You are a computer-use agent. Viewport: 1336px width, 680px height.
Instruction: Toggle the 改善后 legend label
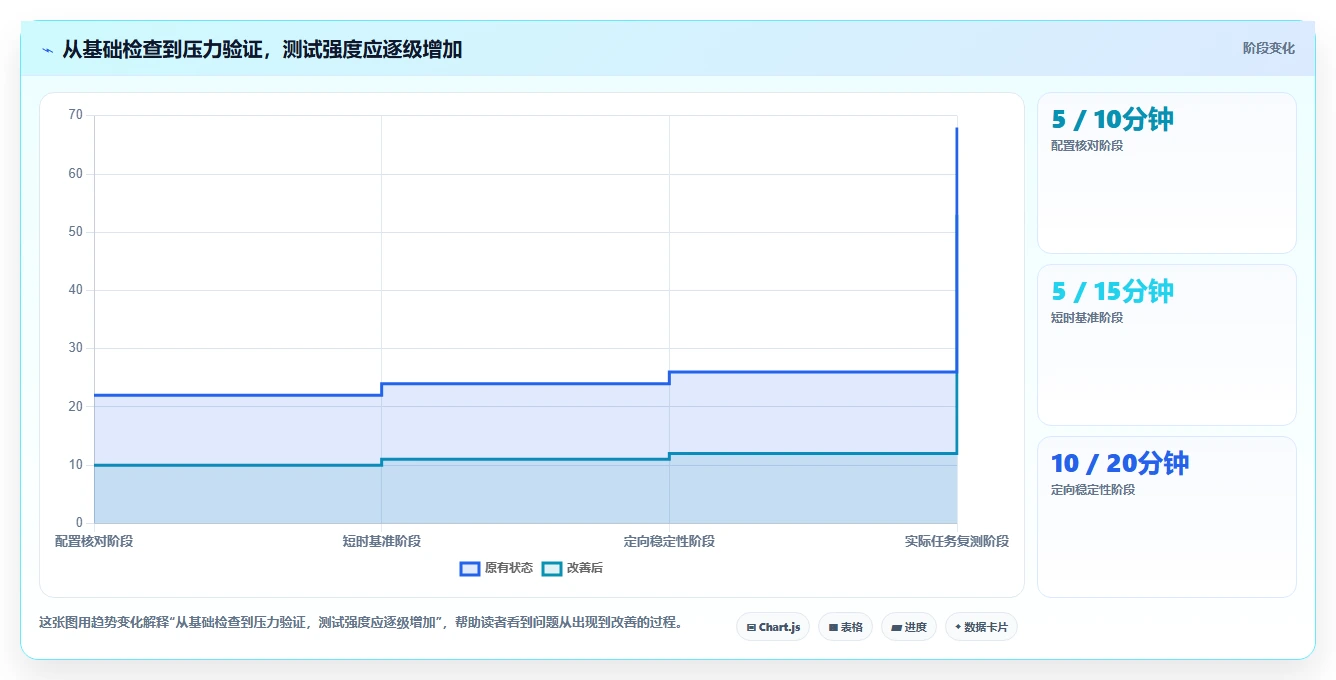tap(585, 568)
